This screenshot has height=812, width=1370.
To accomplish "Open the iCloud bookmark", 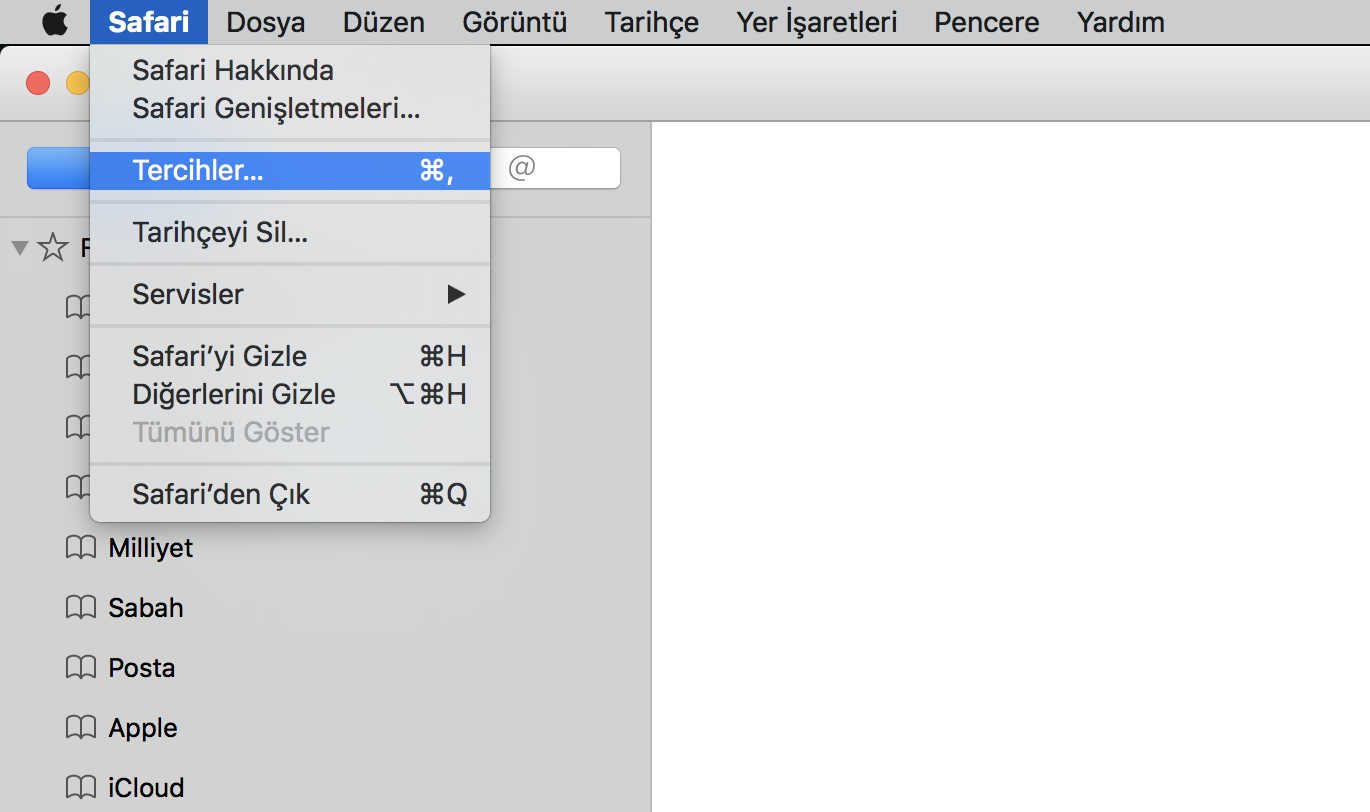I will tap(146, 788).
